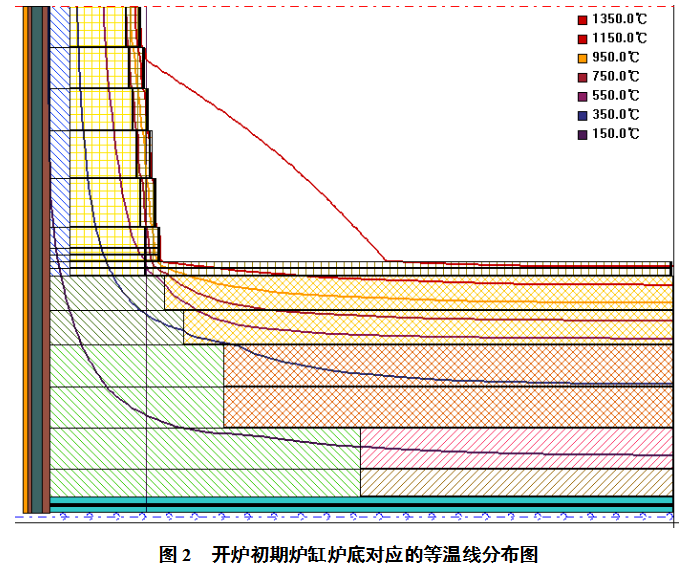Click the dark 150.0℃ legend swatch
Viewport: 698px width, 572px height.
point(582,135)
